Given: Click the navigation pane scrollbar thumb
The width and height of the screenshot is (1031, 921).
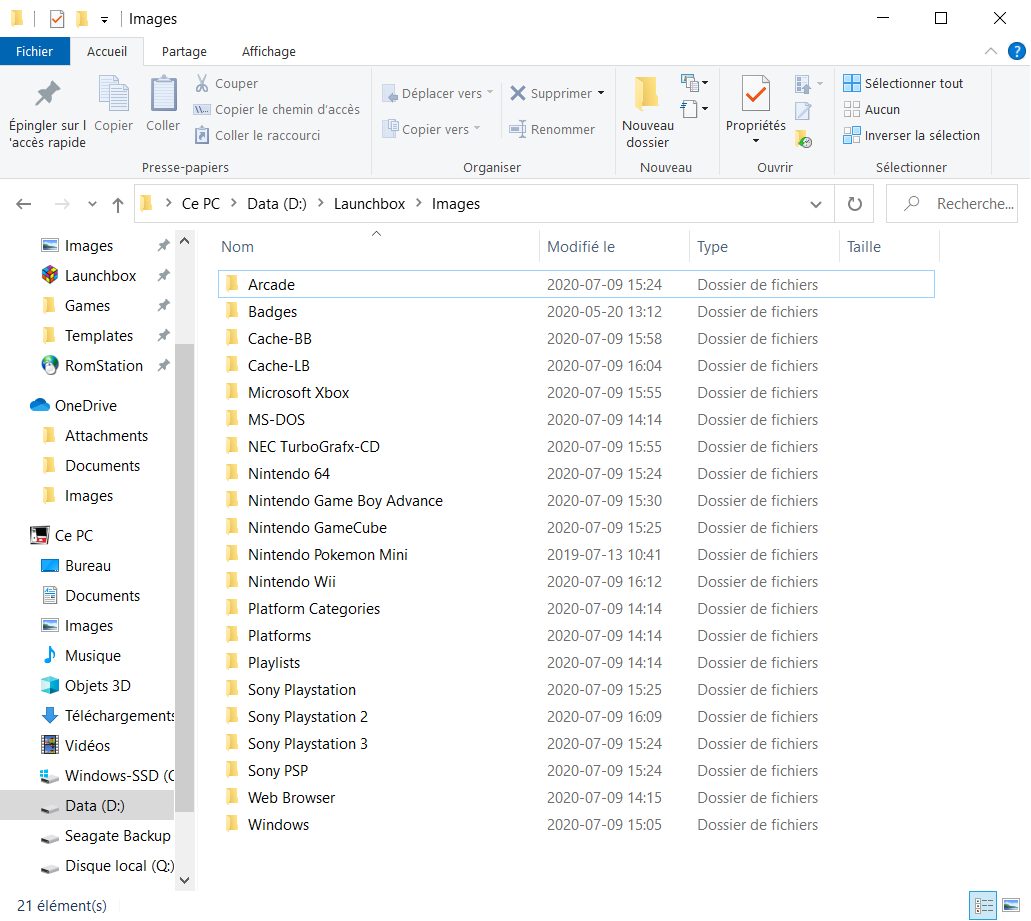Looking at the screenshot, I should [185, 578].
